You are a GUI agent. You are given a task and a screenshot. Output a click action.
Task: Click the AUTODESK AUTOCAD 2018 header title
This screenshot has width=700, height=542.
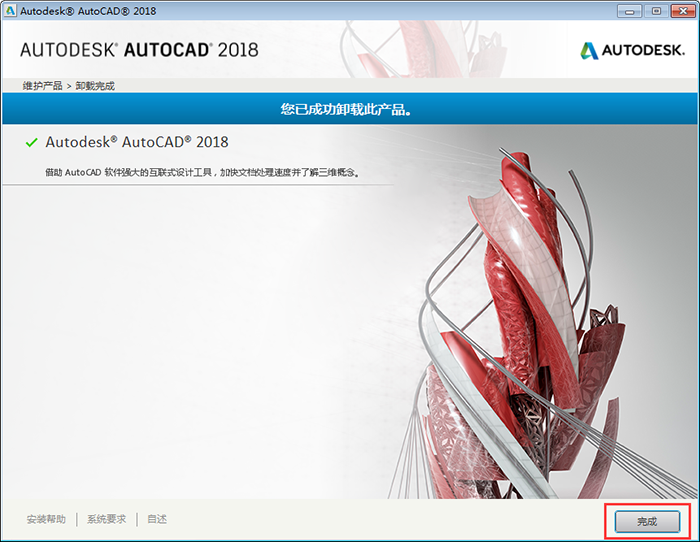tap(139, 50)
